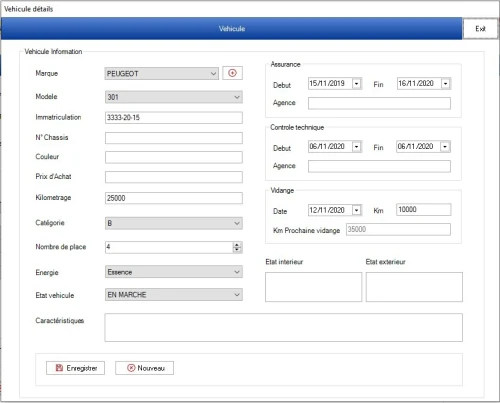The image size is (500, 403).
Task: Click the Immatriculation field 3333-20-15
Action: tap(174, 118)
